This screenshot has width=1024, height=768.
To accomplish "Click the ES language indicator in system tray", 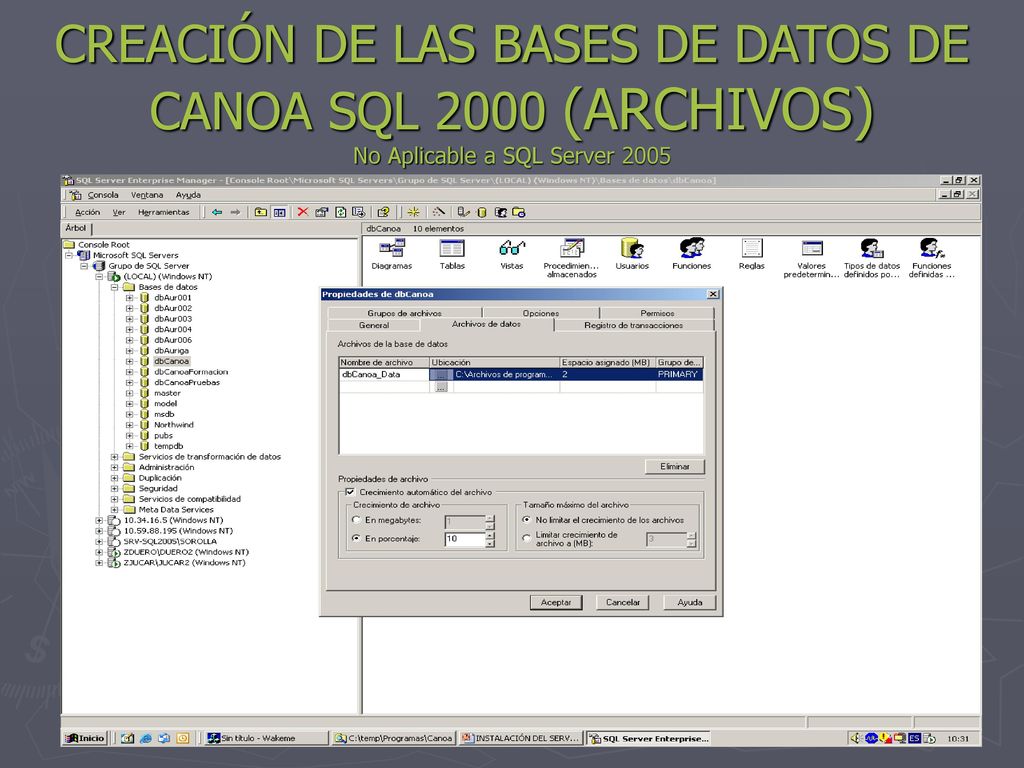I will 914,738.
